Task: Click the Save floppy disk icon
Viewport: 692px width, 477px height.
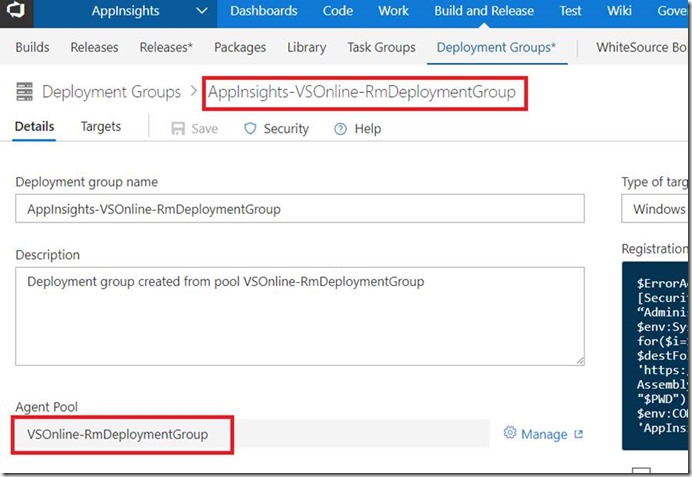Action: pyautogui.click(x=178, y=128)
